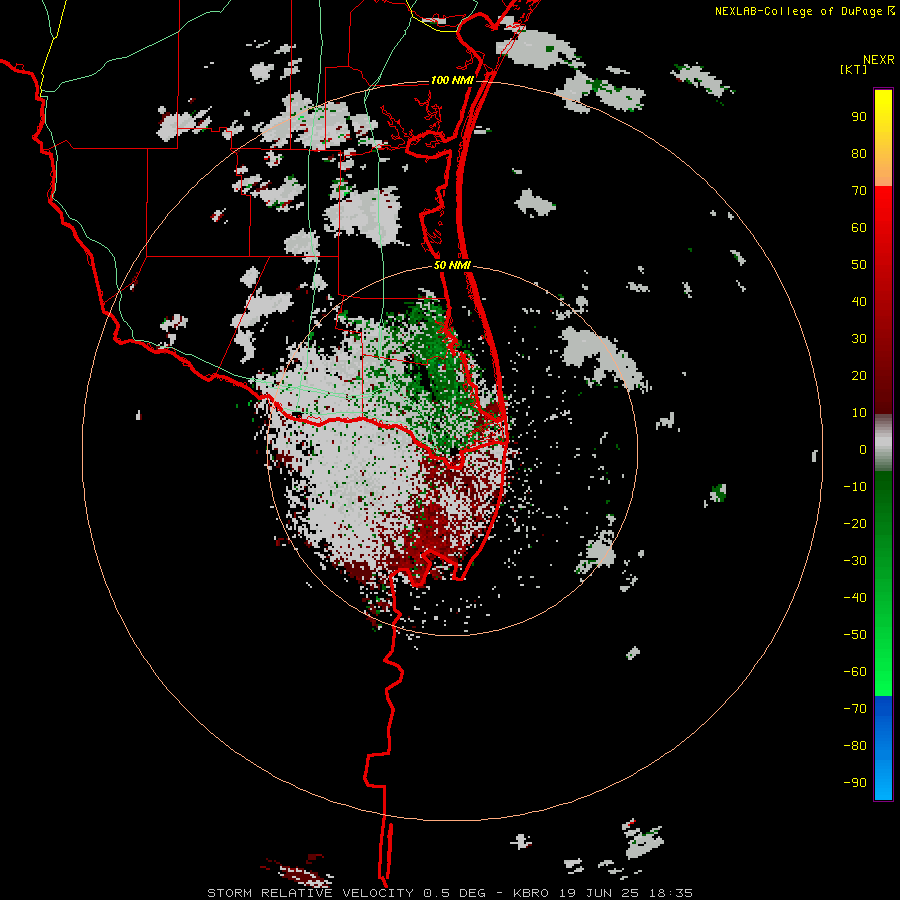Image resolution: width=900 pixels, height=900 pixels.
Task: Click the 50 value on the velocity scale
Action: point(859,265)
